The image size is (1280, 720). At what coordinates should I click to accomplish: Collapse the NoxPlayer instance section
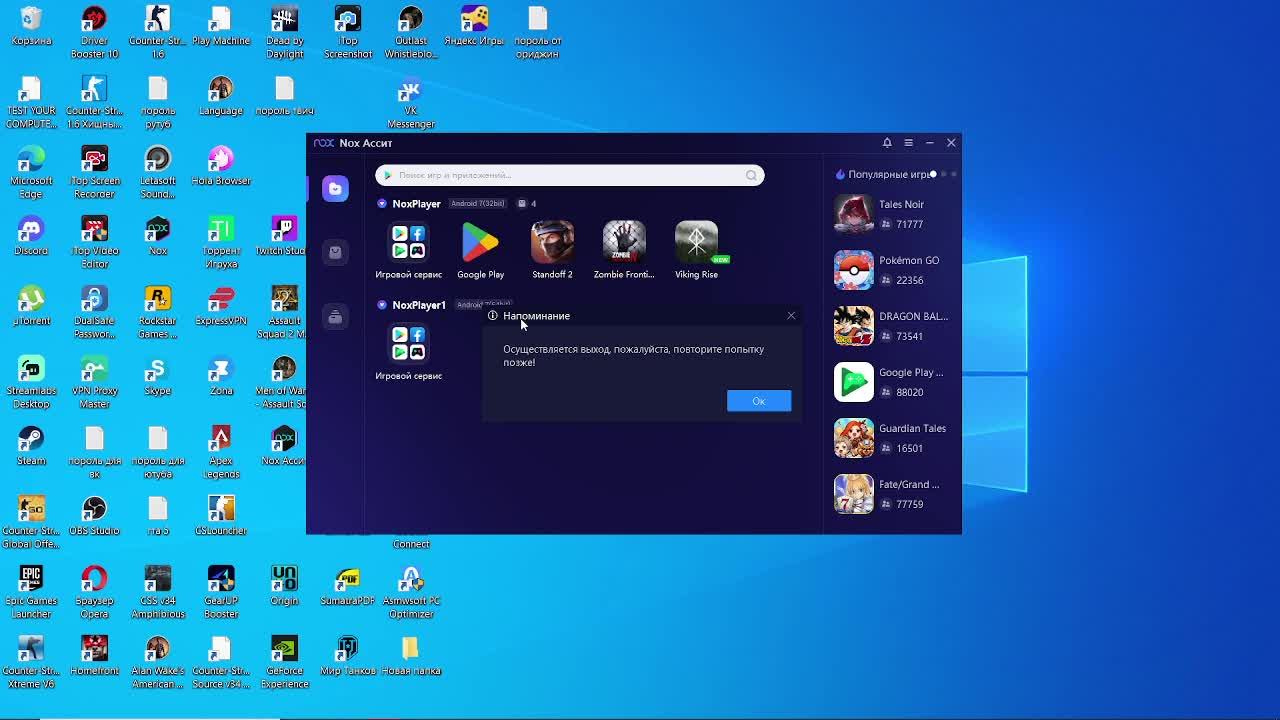[x=382, y=204]
